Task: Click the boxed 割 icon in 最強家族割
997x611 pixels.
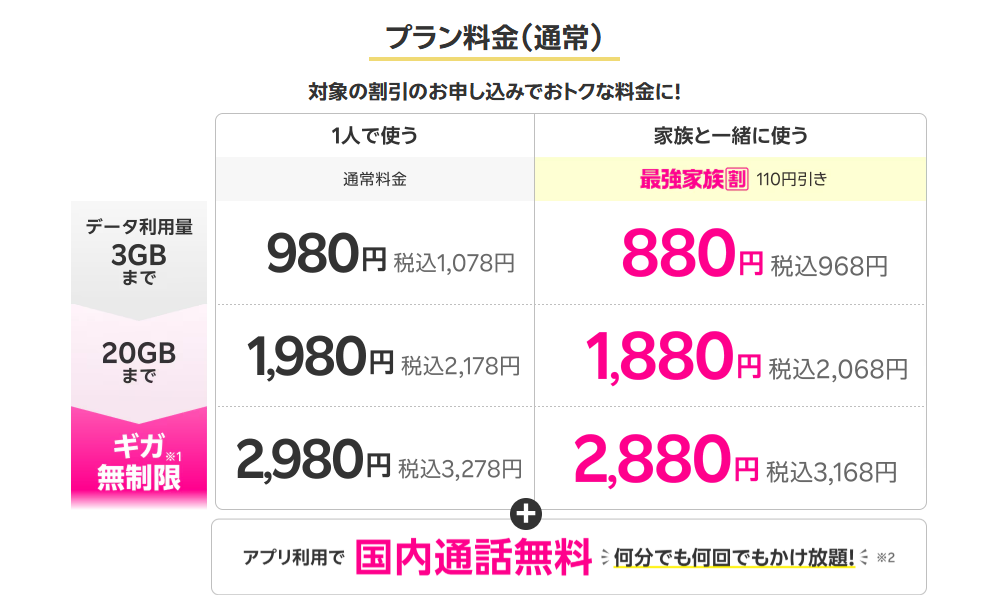Action: click(x=737, y=180)
